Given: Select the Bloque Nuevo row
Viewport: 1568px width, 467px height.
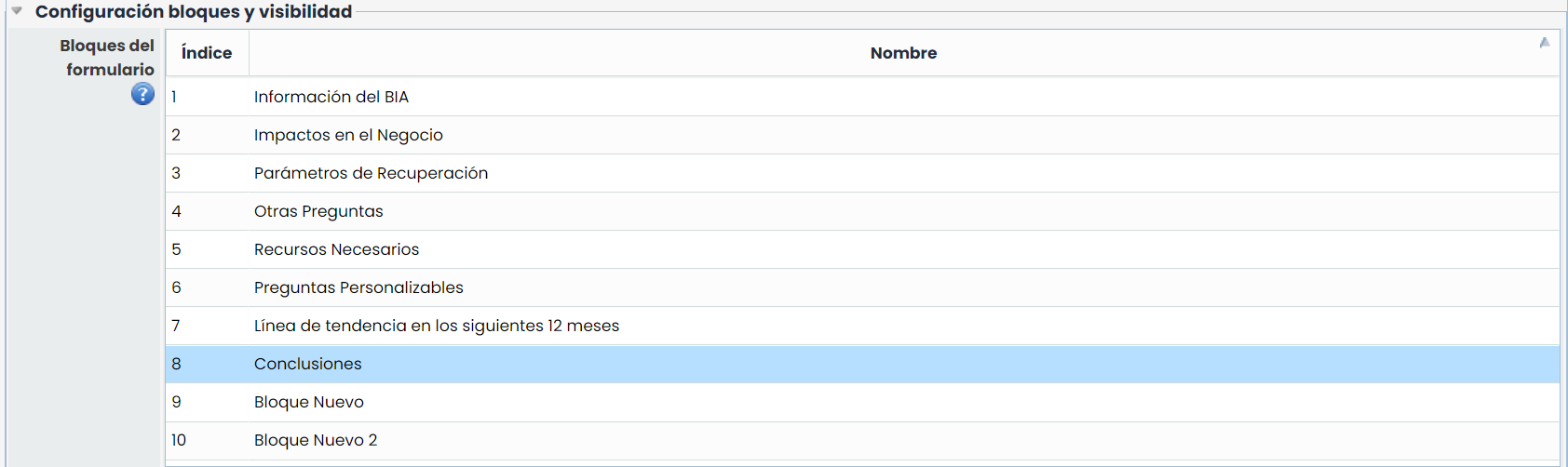Looking at the screenshot, I should 309,402.
